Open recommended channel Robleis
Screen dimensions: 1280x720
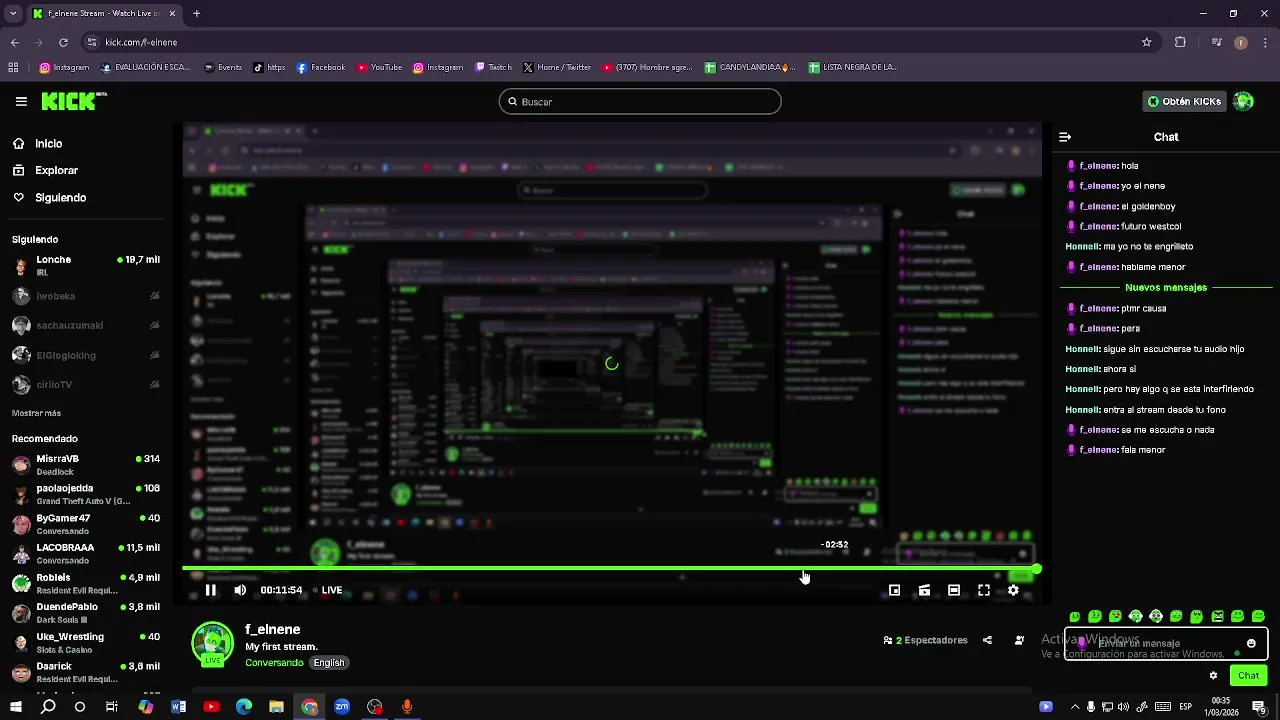tap(86, 583)
